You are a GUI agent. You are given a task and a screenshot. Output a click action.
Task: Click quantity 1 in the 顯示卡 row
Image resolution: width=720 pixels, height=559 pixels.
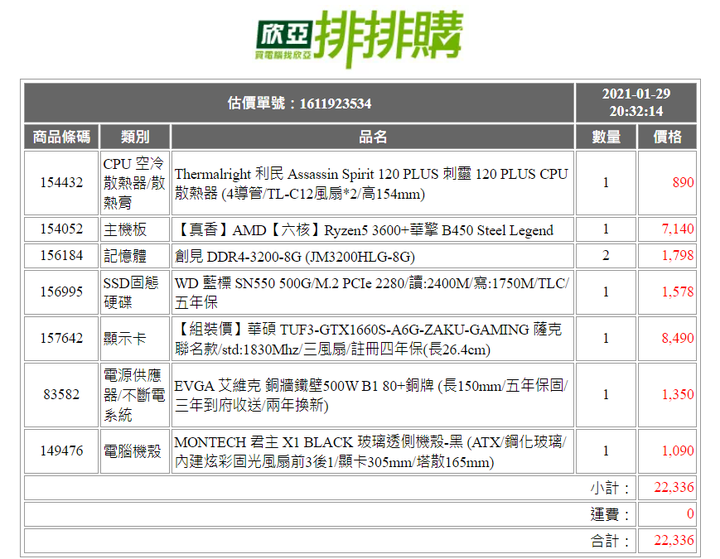pyautogui.click(x=606, y=339)
